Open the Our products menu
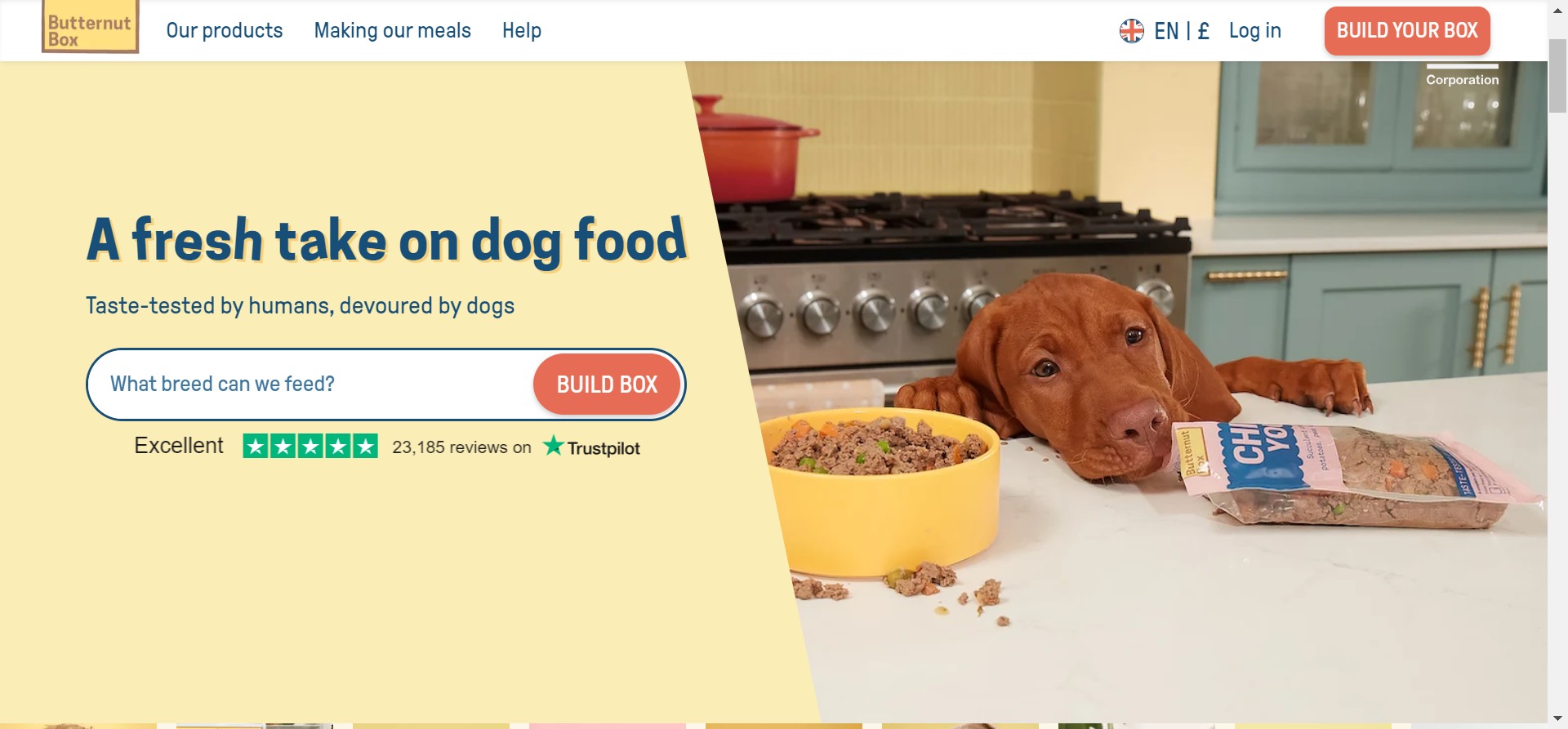1568x729 pixels. click(225, 31)
